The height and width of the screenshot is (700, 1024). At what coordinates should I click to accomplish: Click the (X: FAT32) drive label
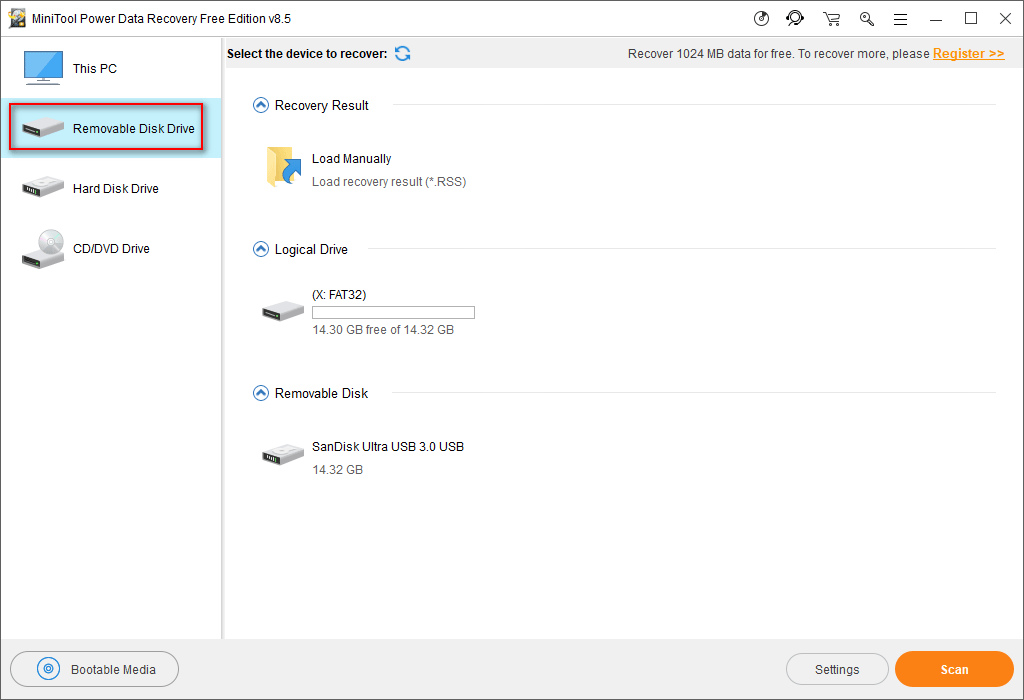(x=339, y=294)
